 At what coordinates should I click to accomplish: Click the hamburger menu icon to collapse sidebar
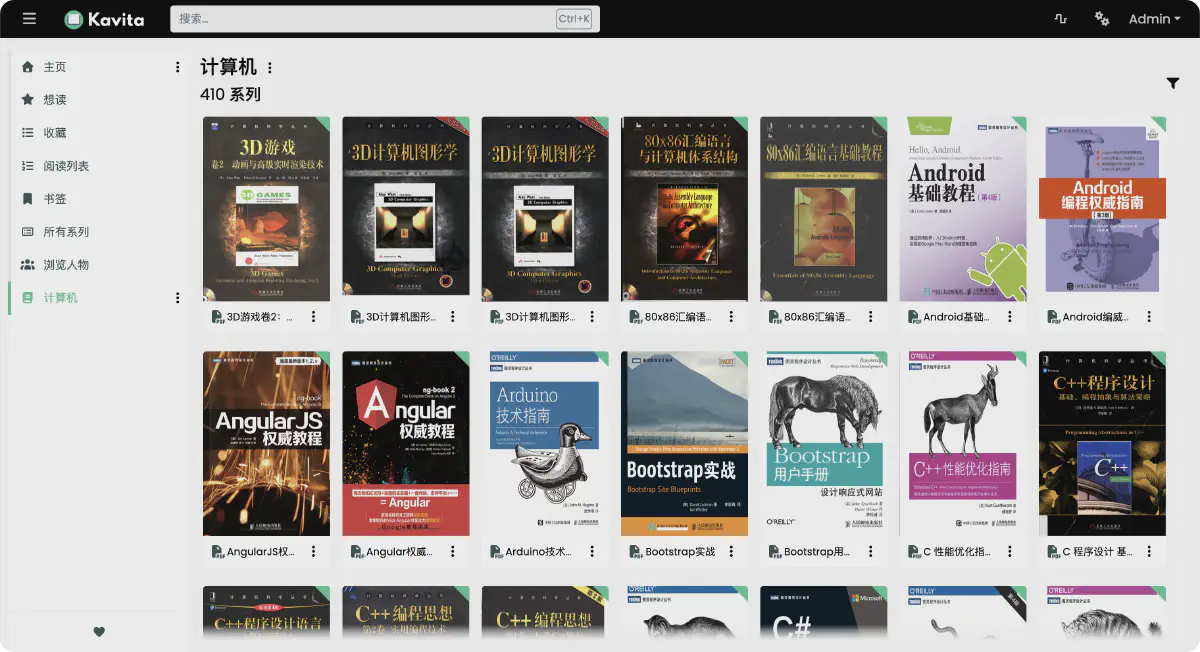point(29,19)
